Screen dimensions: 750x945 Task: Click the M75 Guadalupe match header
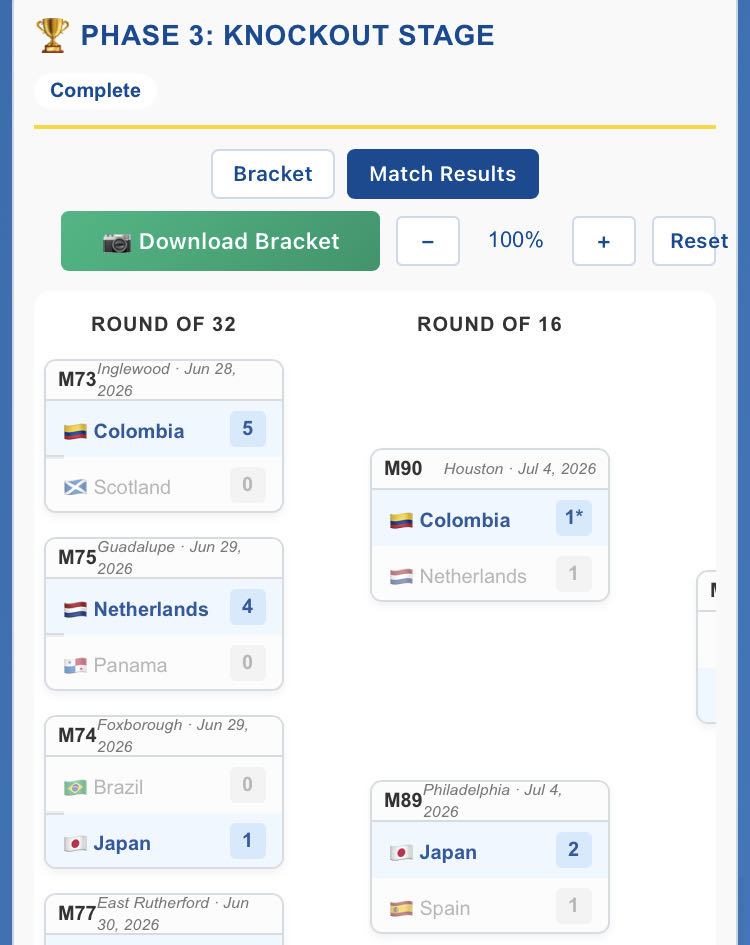pos(164,557)
